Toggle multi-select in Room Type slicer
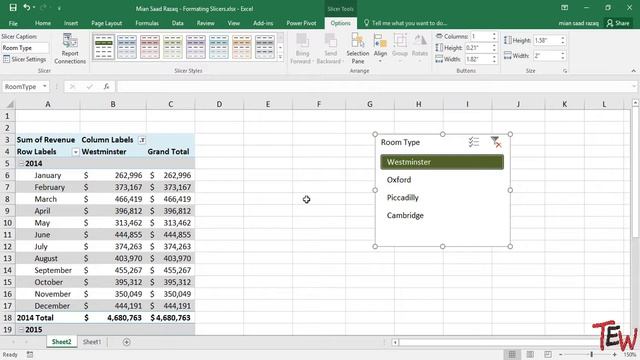Screen dimensions: 640x360 473,142
